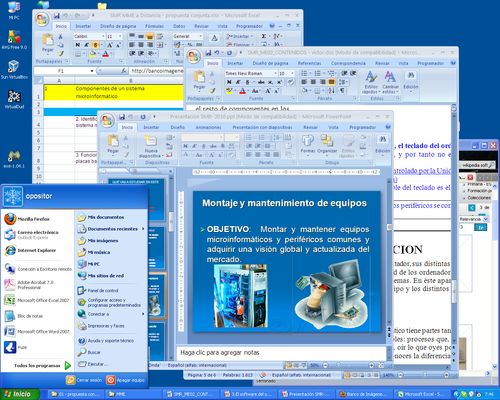Open font size dropdown in Word
Screen dimensions: 500x400
click(292, 73)
